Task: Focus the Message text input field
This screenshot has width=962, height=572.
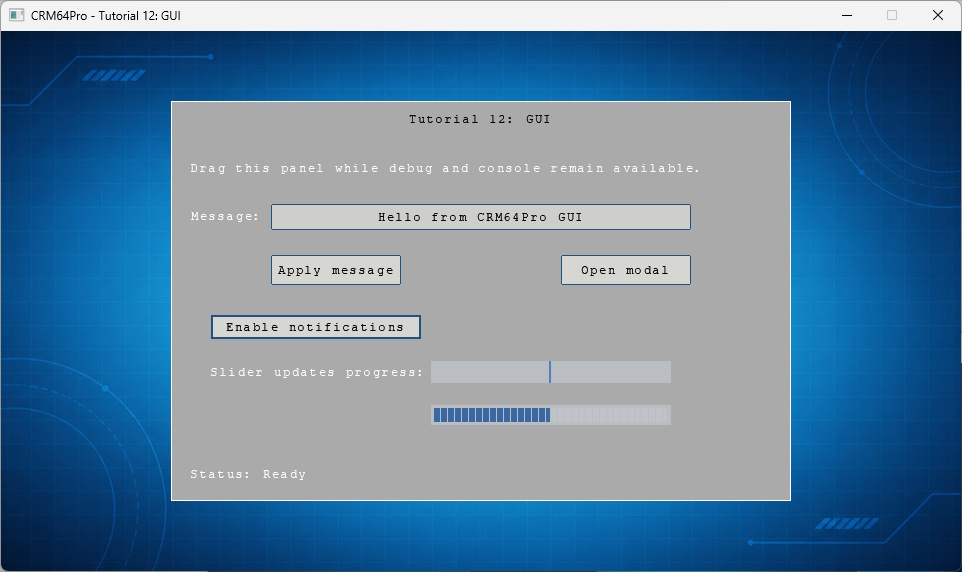Action: point(480,217)
